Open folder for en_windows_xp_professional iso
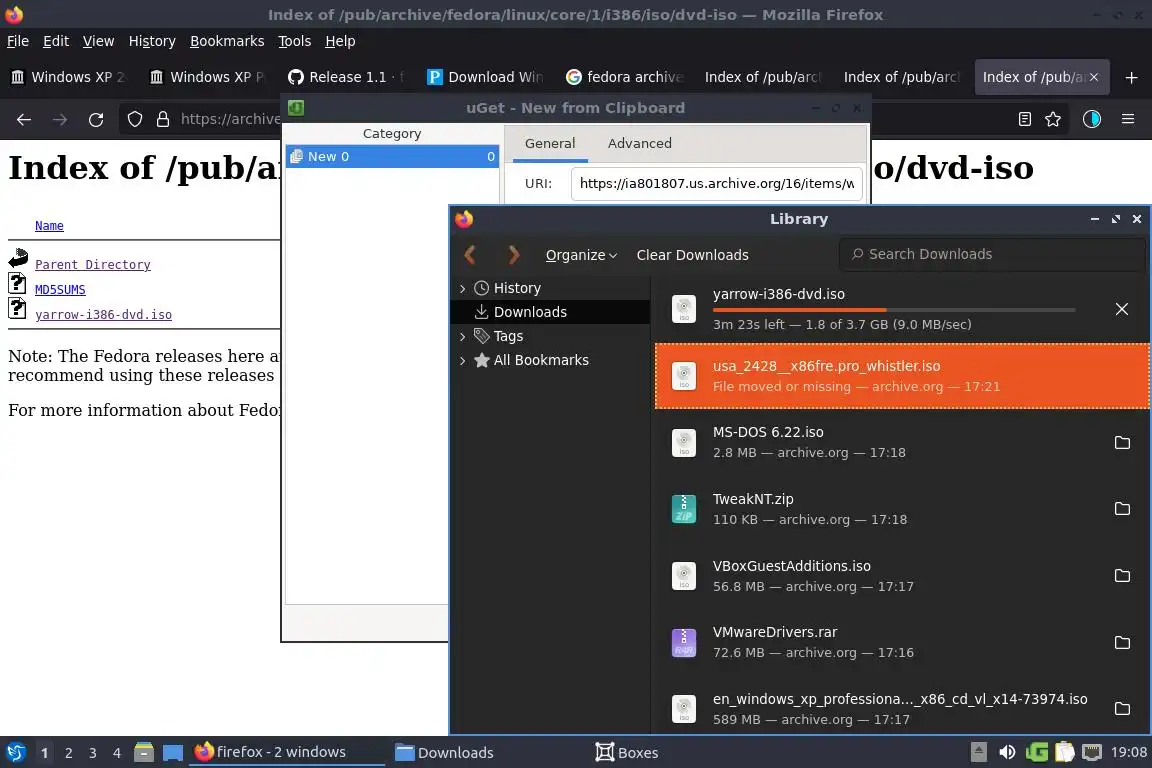Image resolution: width=1152 pixels, height=768 pixels. point(1122,708)
